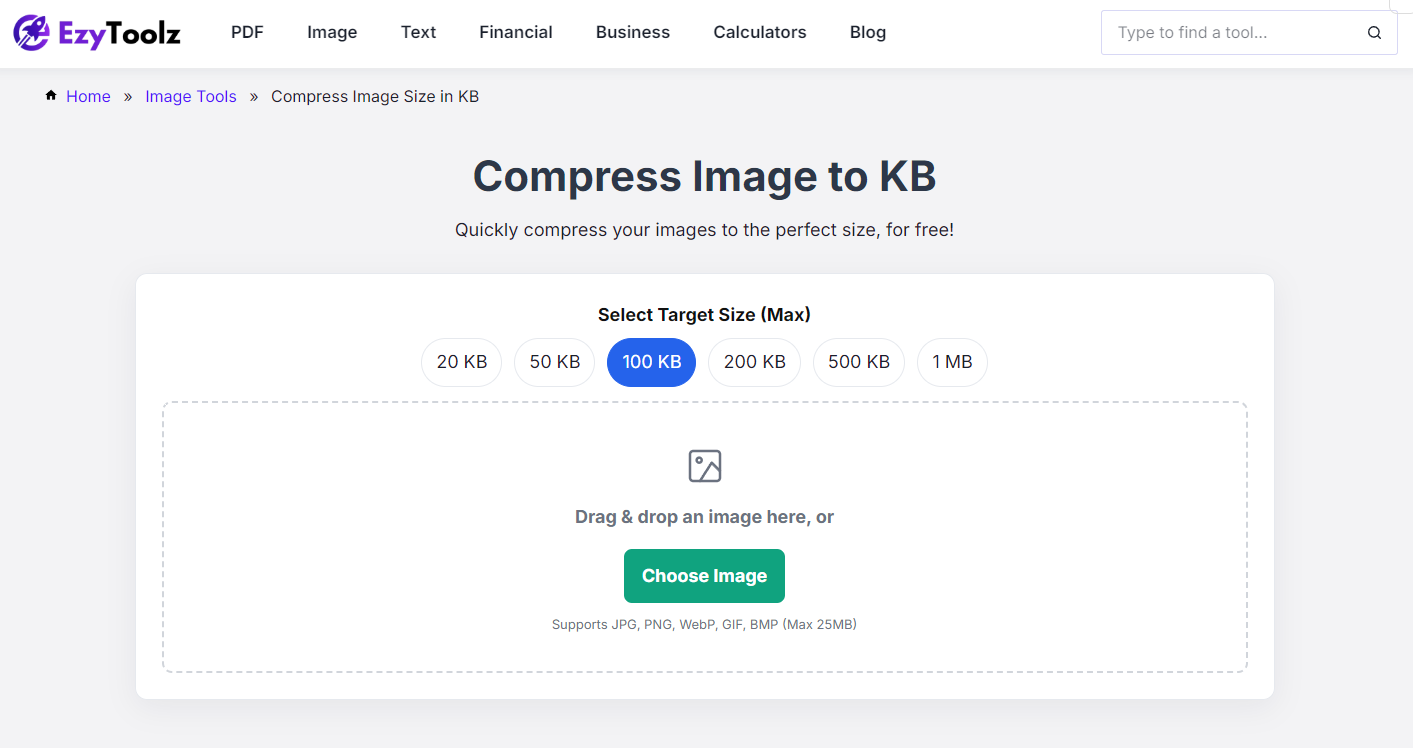Open the Business menu
This screenshot has height=748, width=1413.
point(632,32)
